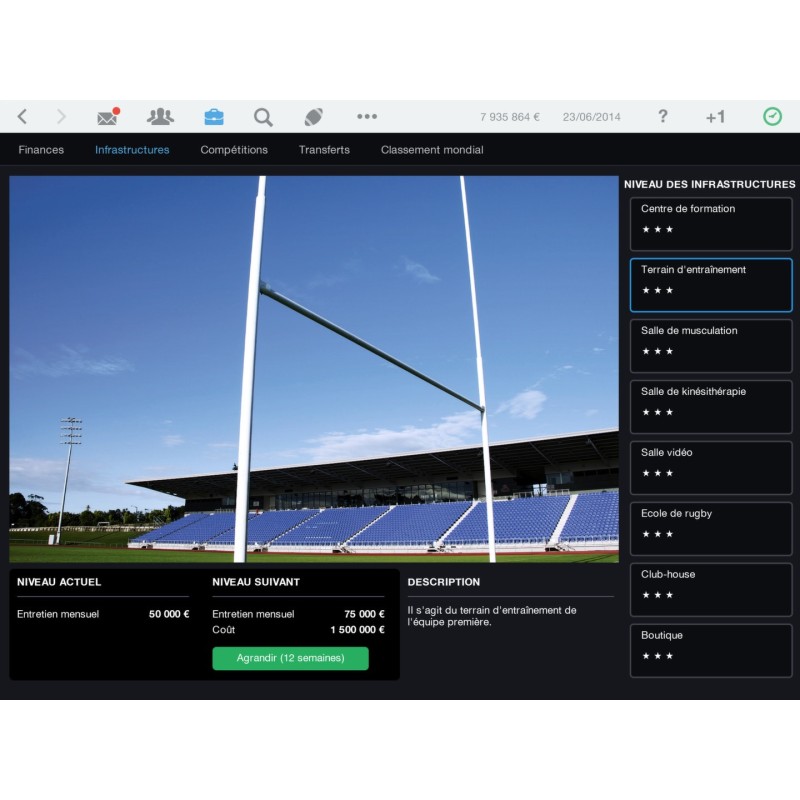Choose the Ecole de rugby card
The height and width of the screenshot is (800, 800).
(x=710, y=529)
